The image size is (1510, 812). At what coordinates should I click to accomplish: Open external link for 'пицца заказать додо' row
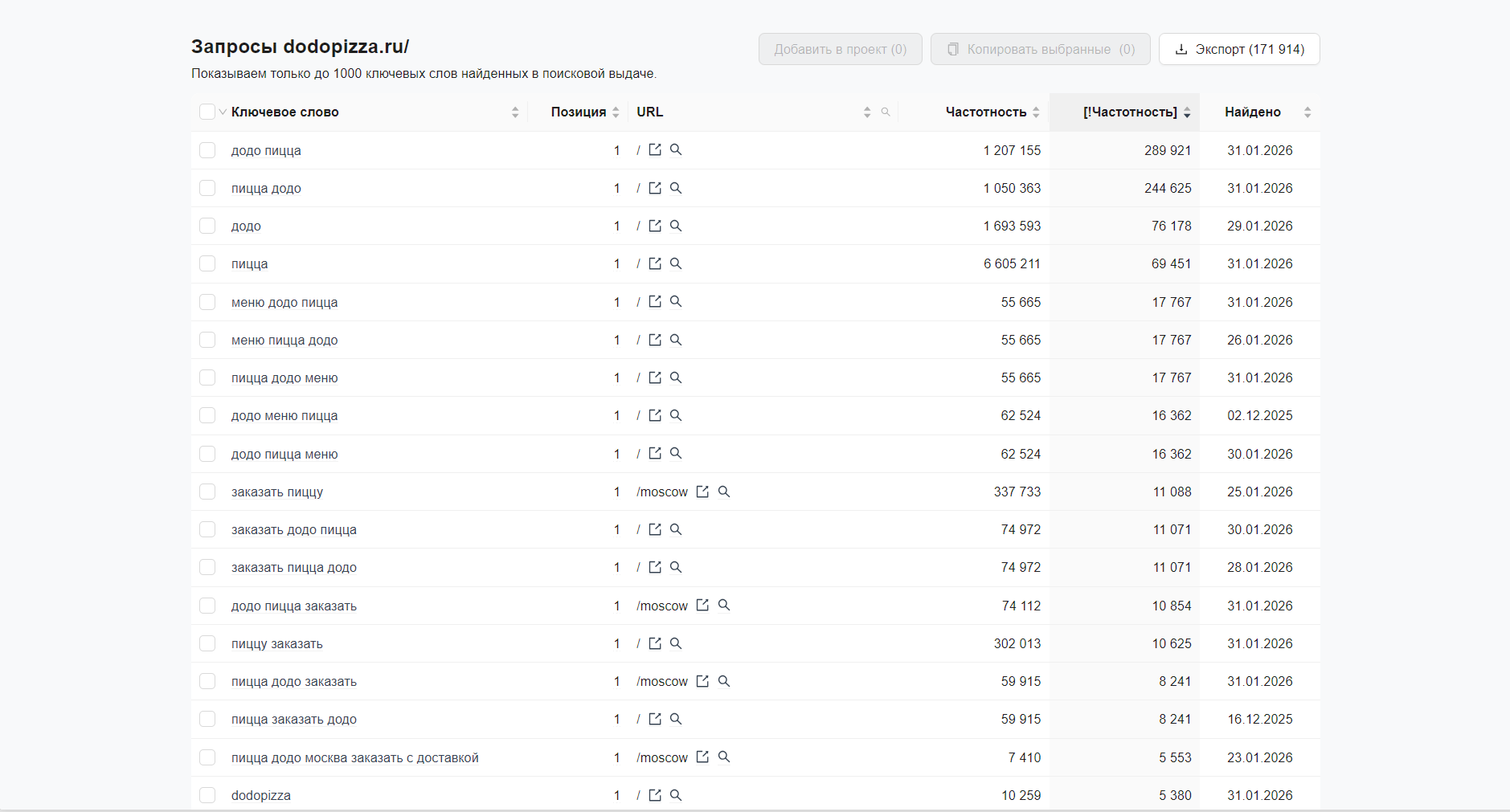click(x=655, y=720)
